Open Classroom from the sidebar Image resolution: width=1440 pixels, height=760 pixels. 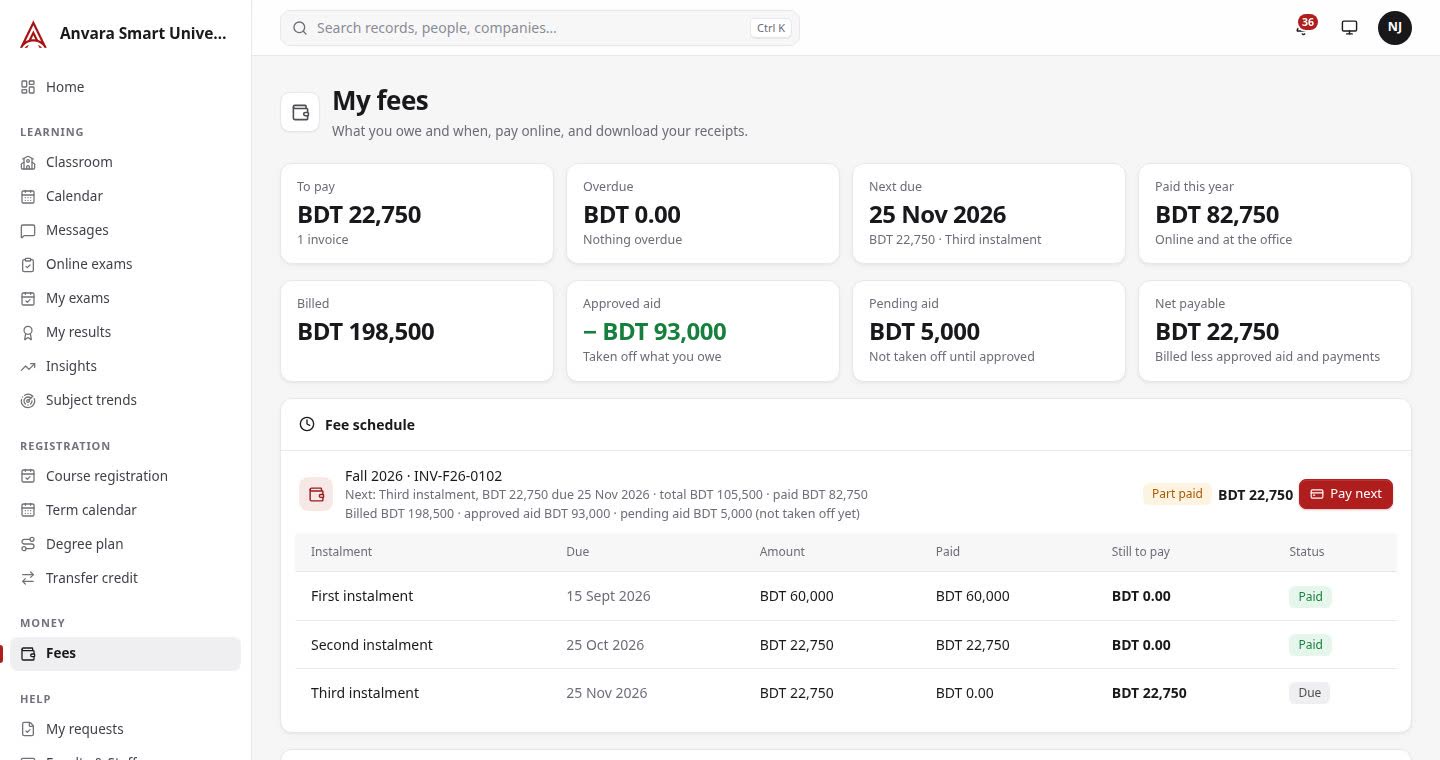pos(125,162)
